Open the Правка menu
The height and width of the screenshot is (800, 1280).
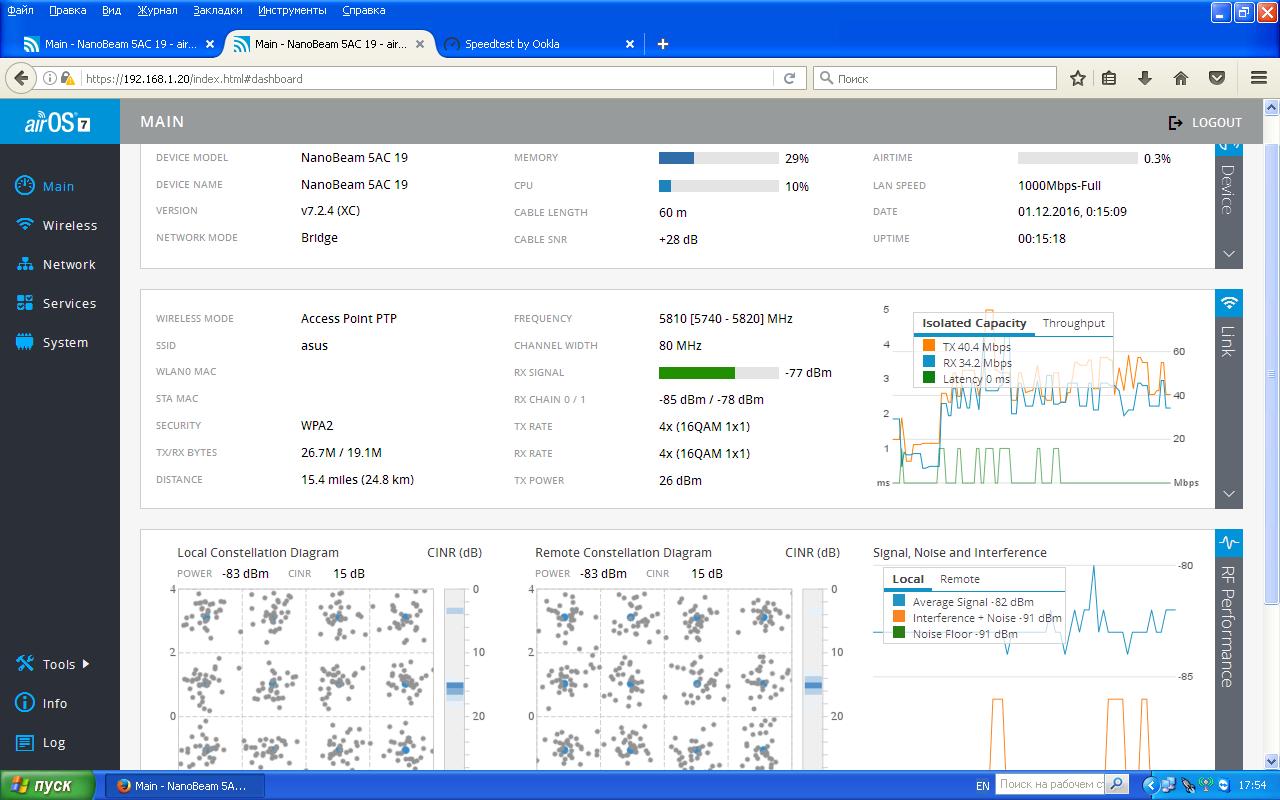(68, 10)
